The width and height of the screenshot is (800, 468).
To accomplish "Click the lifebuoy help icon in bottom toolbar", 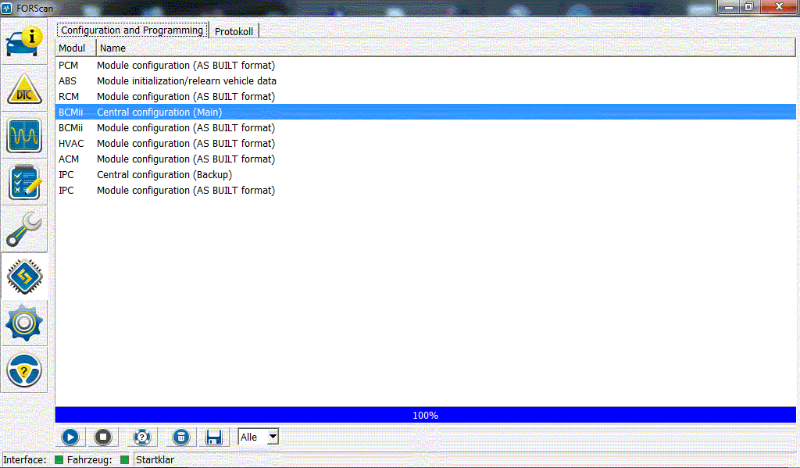I will pyautogui.click(x=142, y=437).
